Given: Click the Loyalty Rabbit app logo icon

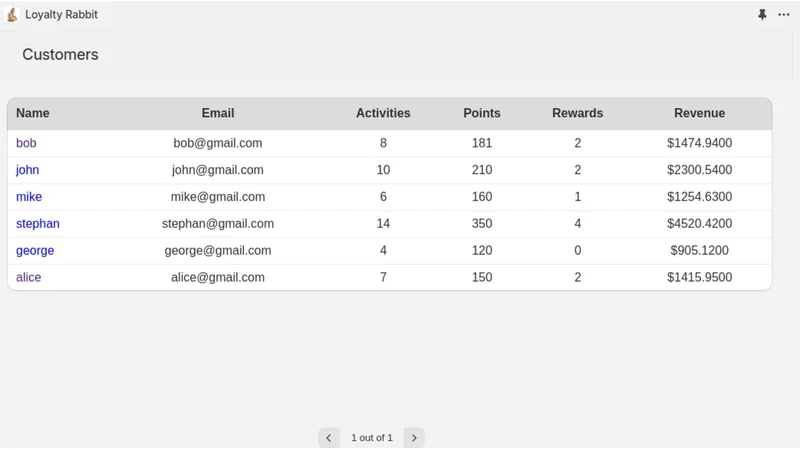Looking at the screenshot, I should tap(12, 14).
